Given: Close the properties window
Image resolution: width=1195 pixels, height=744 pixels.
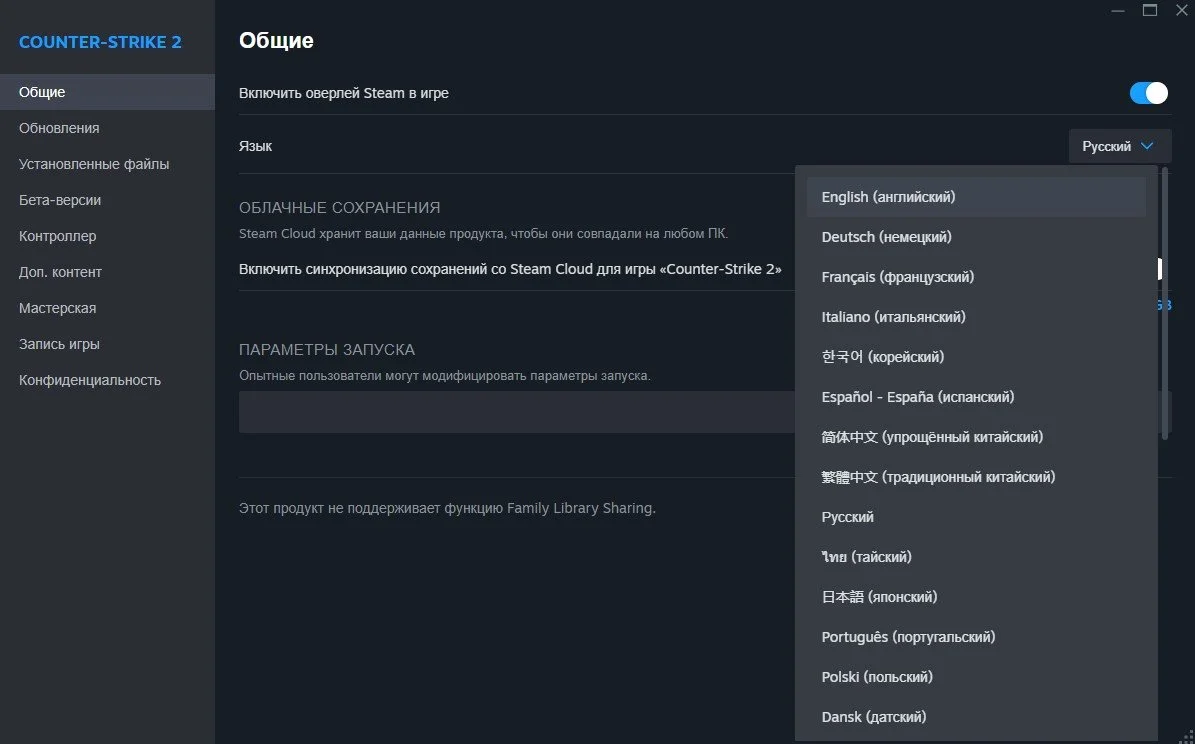Looking at the screenshot, I should [x=1182, y=10].
